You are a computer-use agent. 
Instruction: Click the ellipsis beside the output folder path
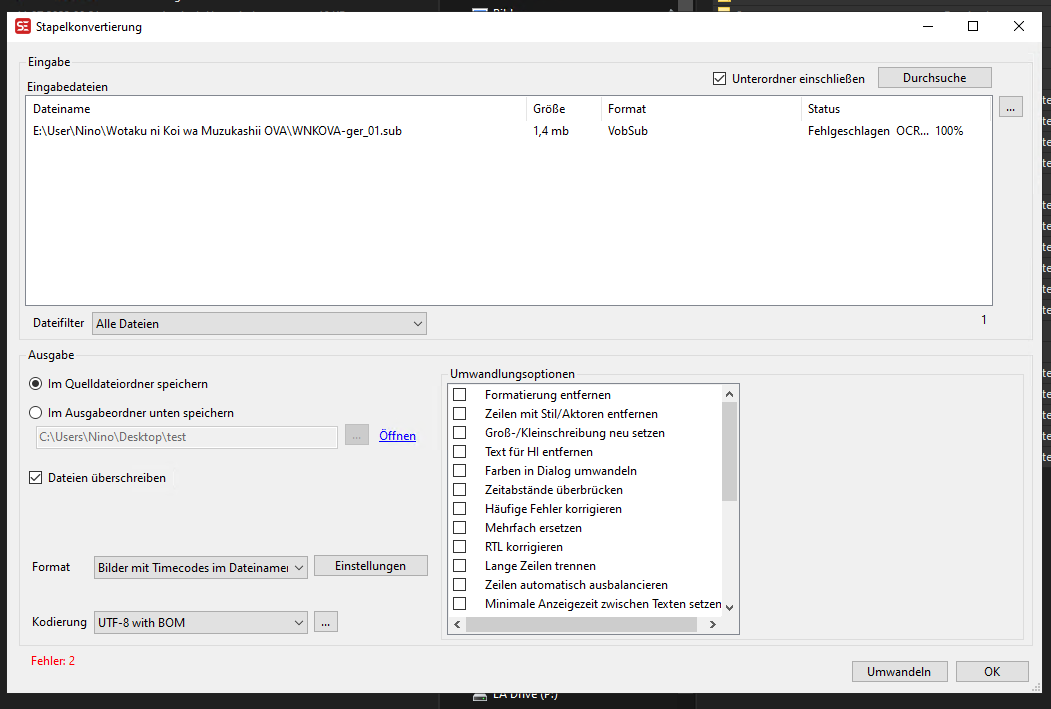click(357, 435)
